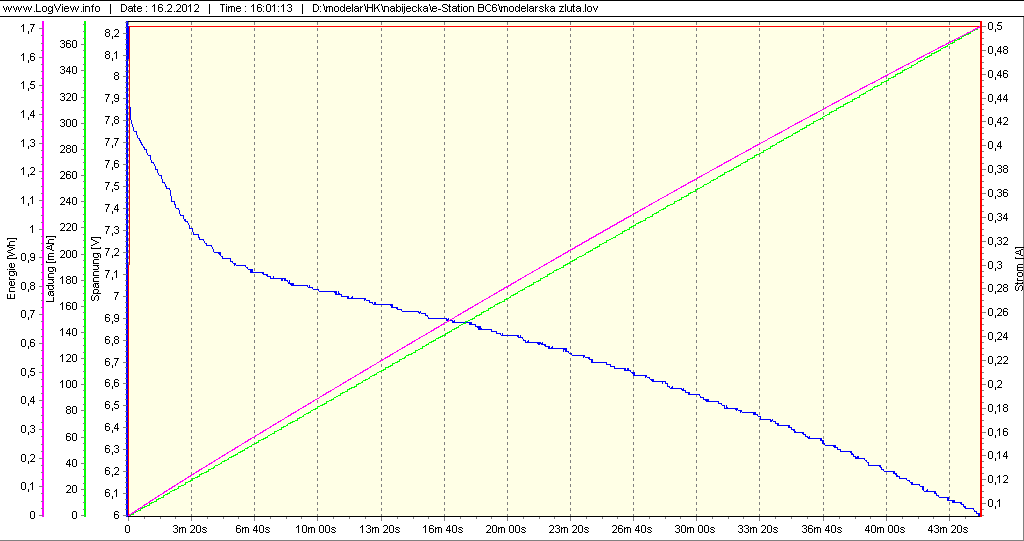Click the 30m 00s time axis marker
The width and height of the screenshot is (1024, 541).
pyautogui.click(x=696, y=529)
